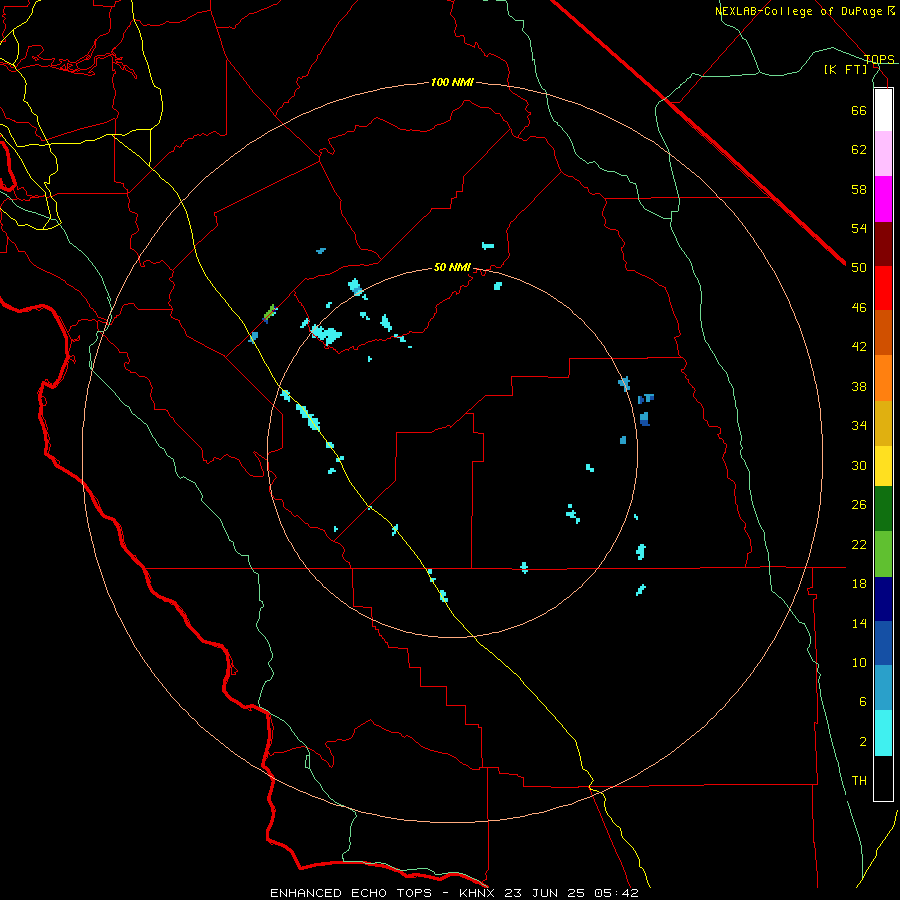This screenshot has height=900, width=900.
Task: Click the legend value "18"
Action: point(859,584)
